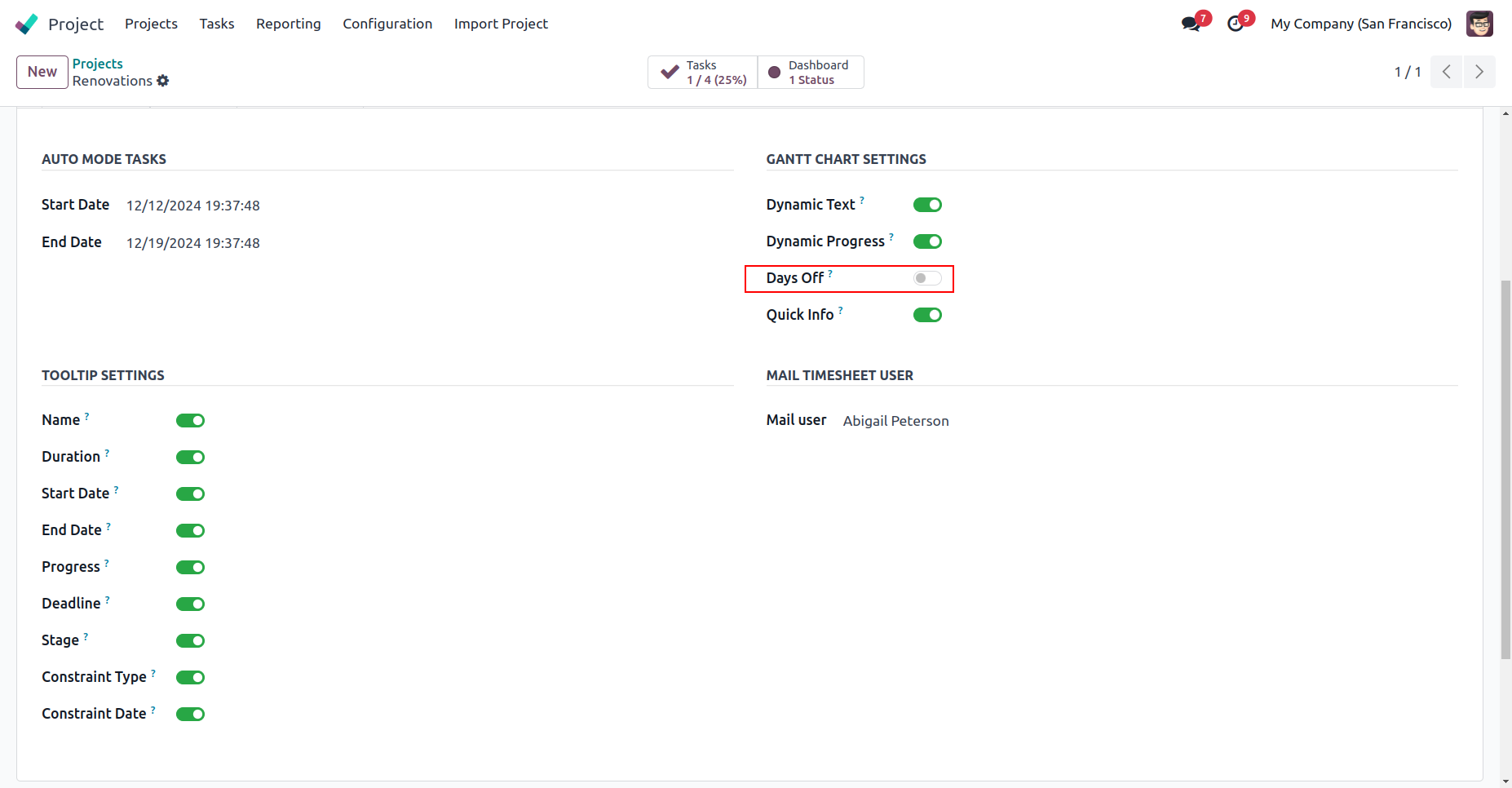Open the Tasks 1/4 stat button

pyautogui.click(x=703, y=72)
